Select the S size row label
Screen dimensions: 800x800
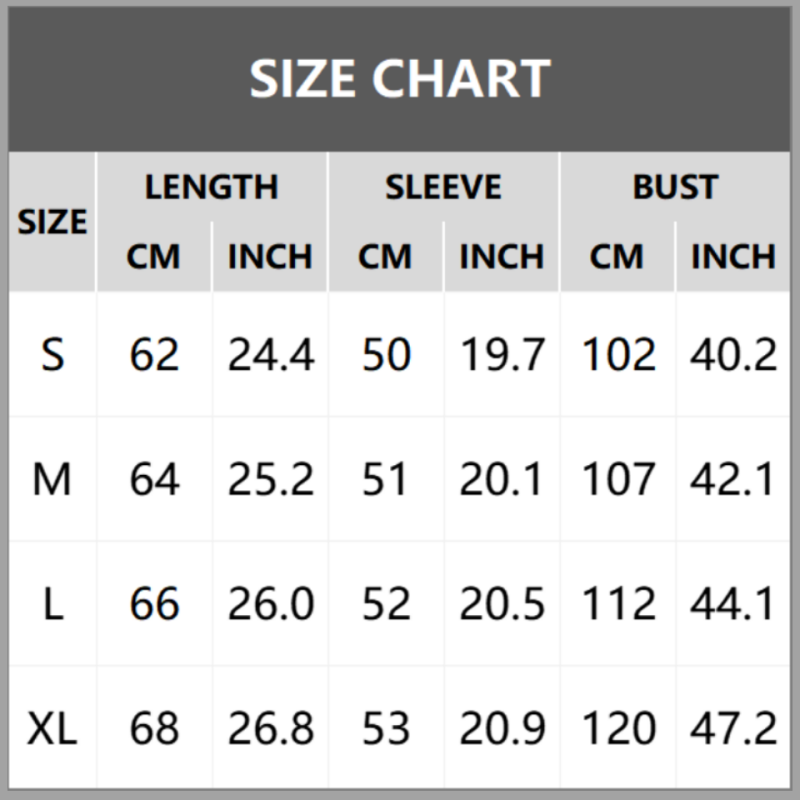(x=52, y=355)
